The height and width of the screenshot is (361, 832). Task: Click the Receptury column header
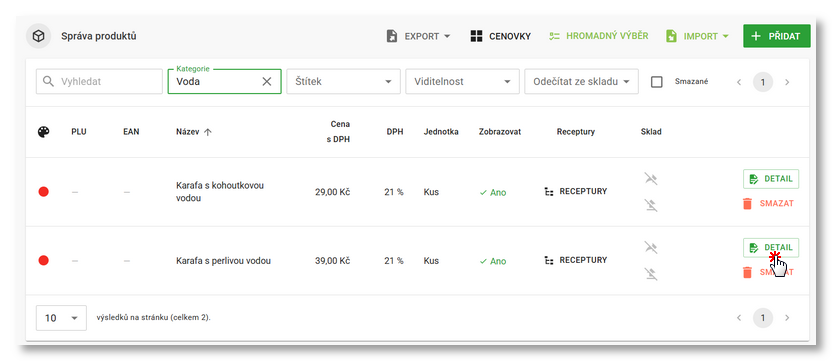[x=576, y=132]
